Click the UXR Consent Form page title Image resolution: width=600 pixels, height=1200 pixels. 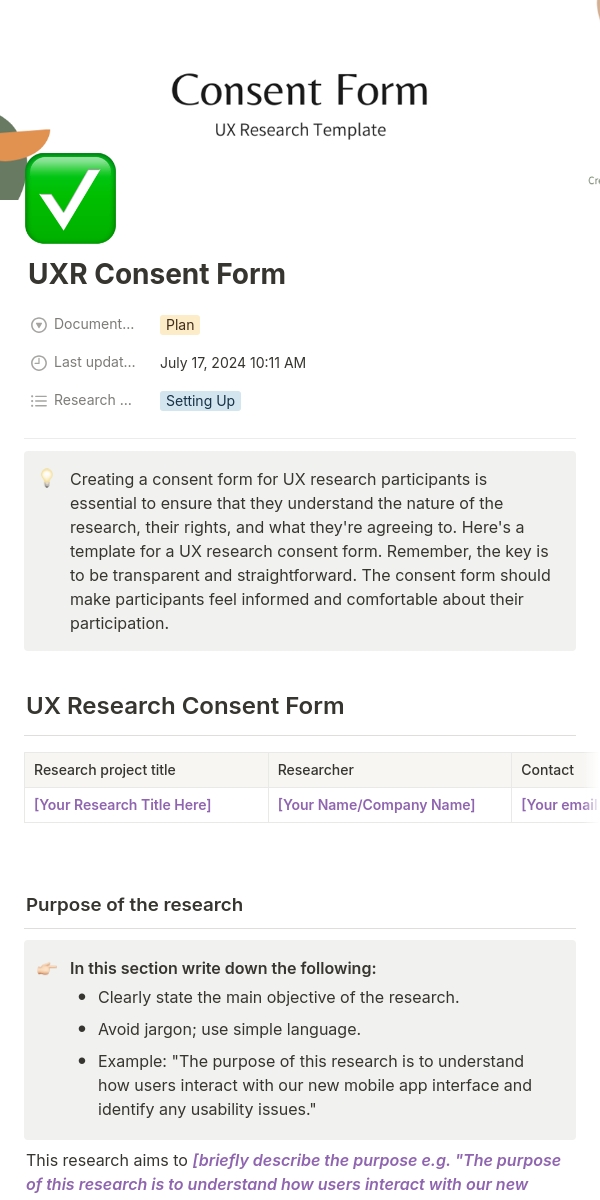(x=157, y=274)
